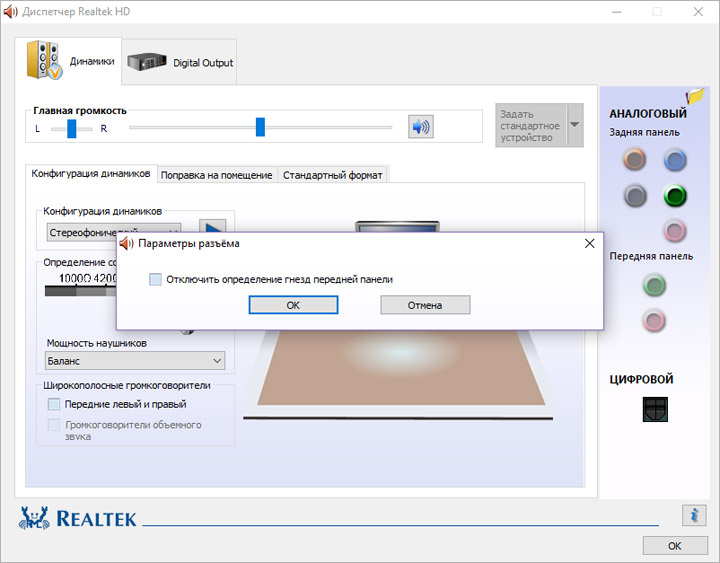This screenshot has height=563, width=720.
Task: Click the mute speaker icon button
Action: pos(421,127)
